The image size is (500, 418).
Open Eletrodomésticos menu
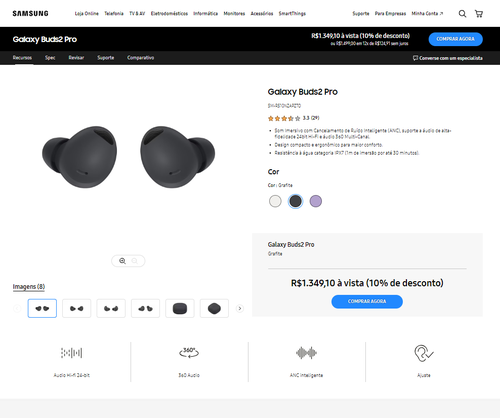click(x=169, y=14)
